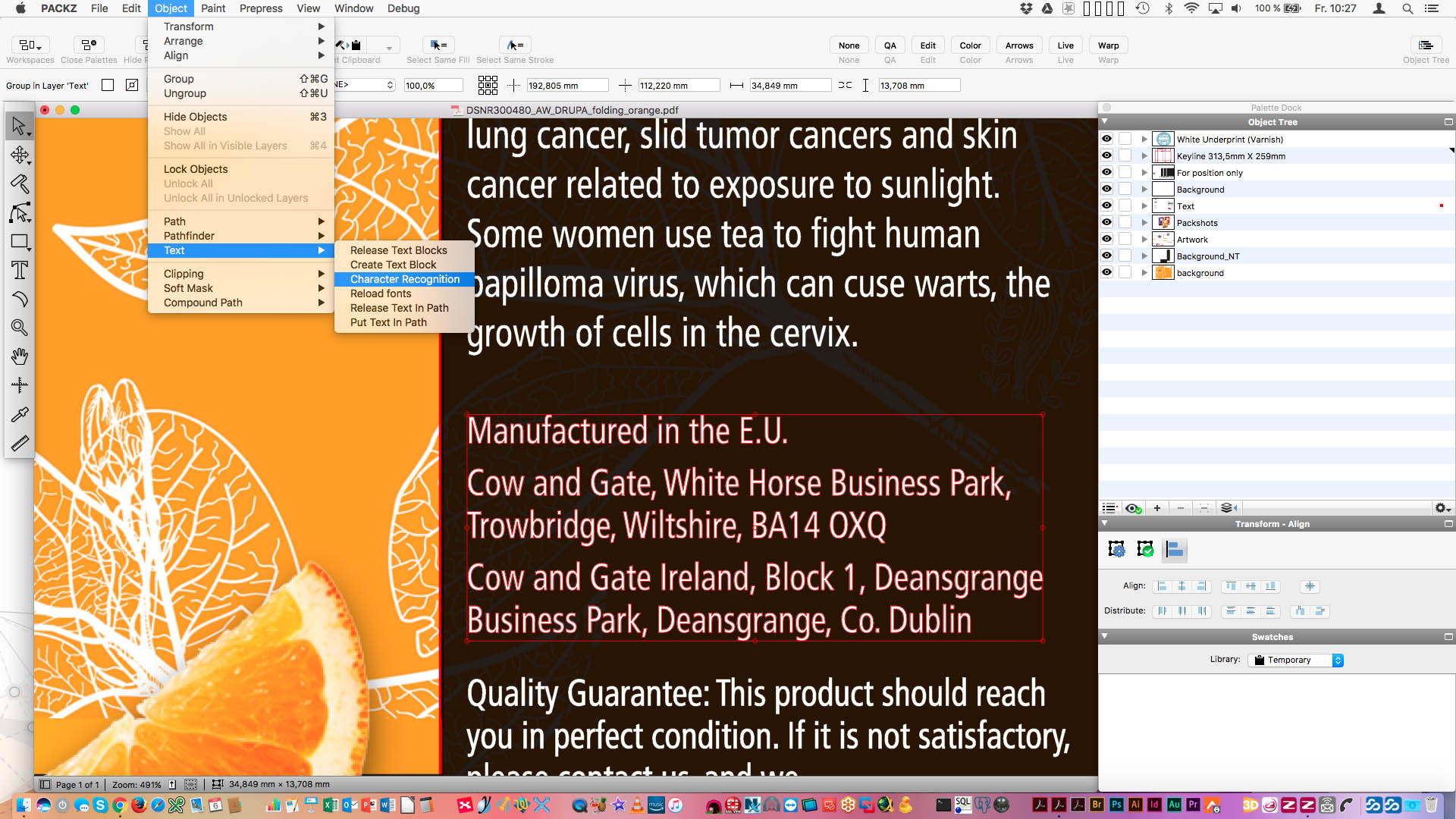Click the stroke none swatch
The width and height of the screenshot is (1456, 819).
(x=132, y=86)
